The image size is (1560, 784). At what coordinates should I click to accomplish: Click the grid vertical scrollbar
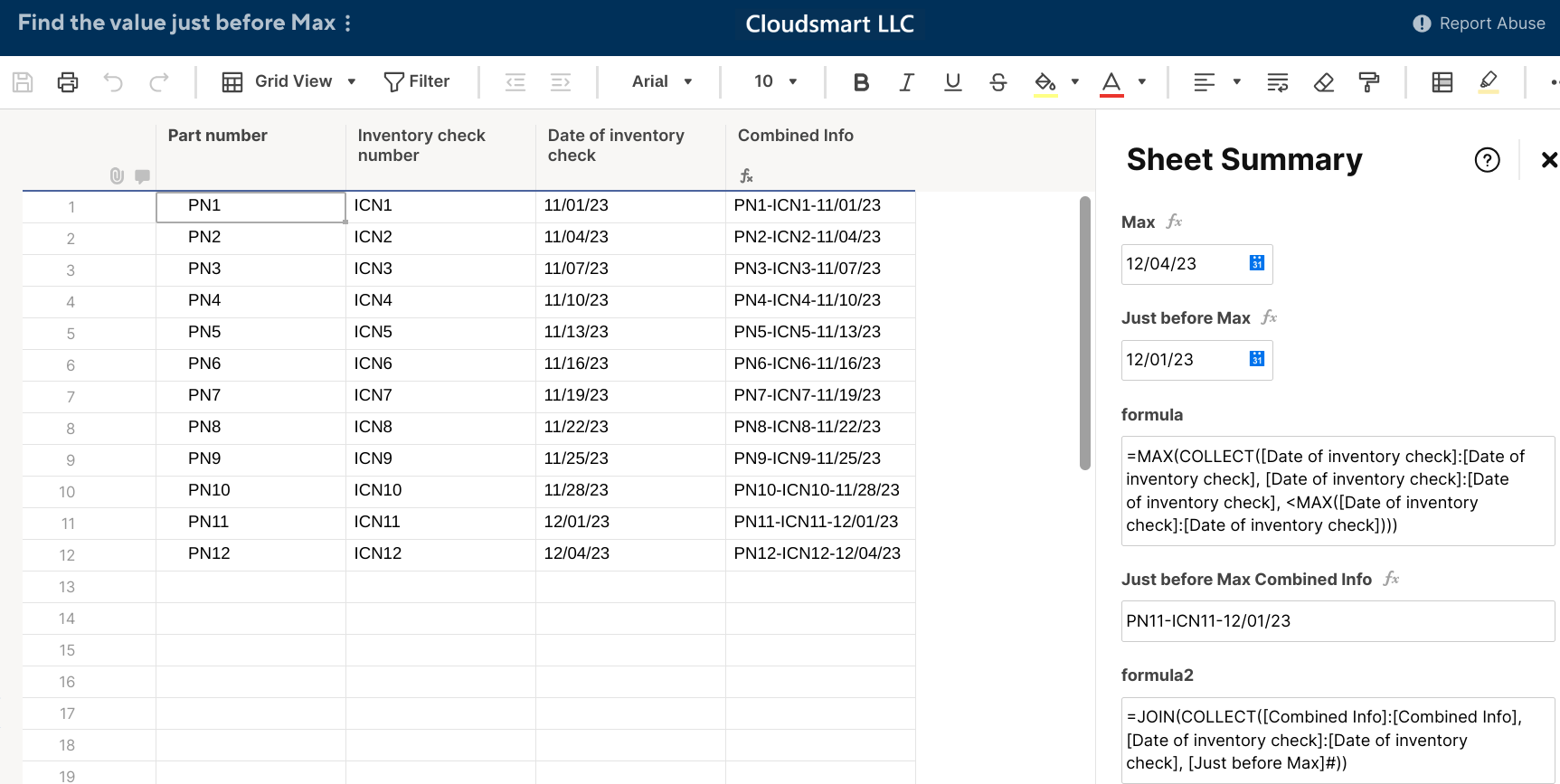[x=1085, y=333]
